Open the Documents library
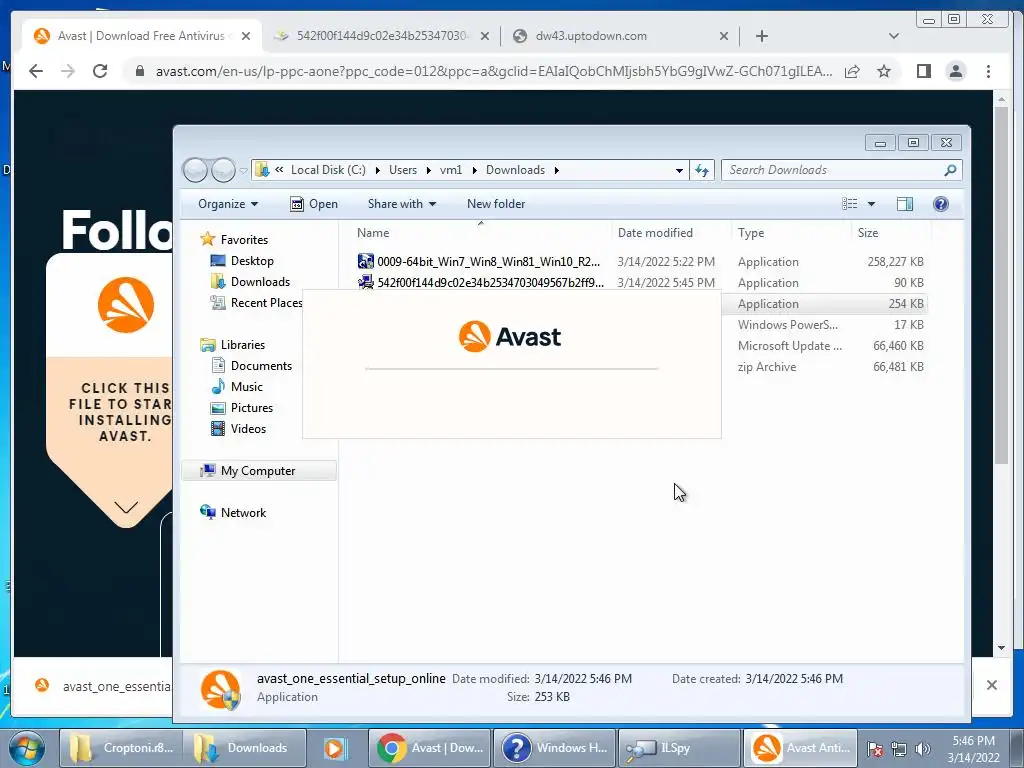The height and width of the screenshot is (768, 1024). click(251, 366)
